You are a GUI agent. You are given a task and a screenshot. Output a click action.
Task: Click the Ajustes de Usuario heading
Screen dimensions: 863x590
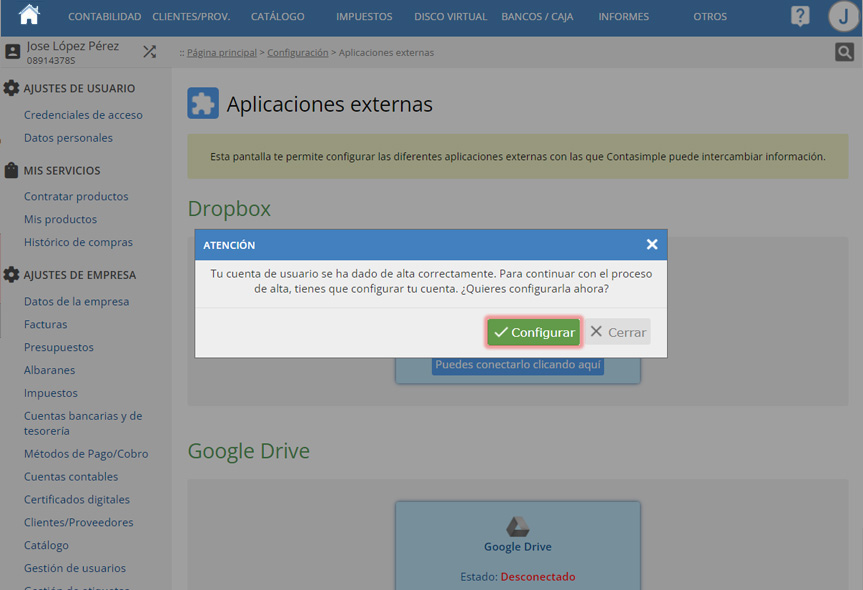tap(79, 89)
